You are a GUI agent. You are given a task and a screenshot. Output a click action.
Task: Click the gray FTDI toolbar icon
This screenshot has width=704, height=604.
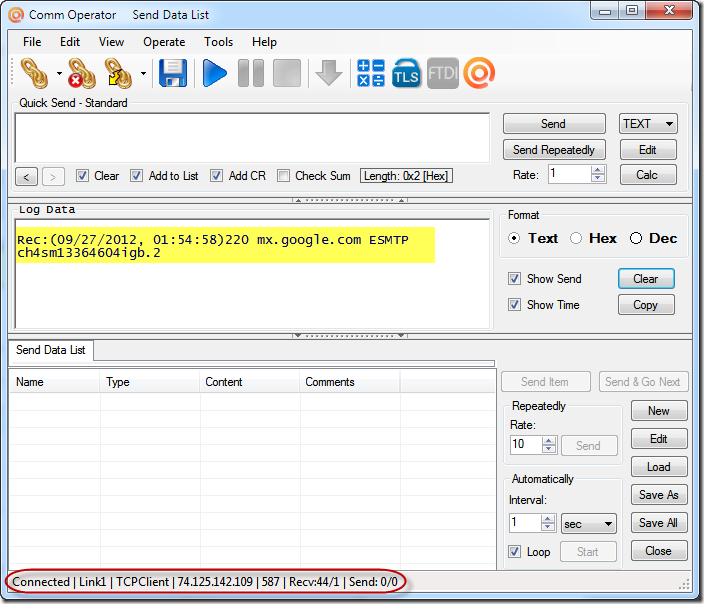[442, 73]
